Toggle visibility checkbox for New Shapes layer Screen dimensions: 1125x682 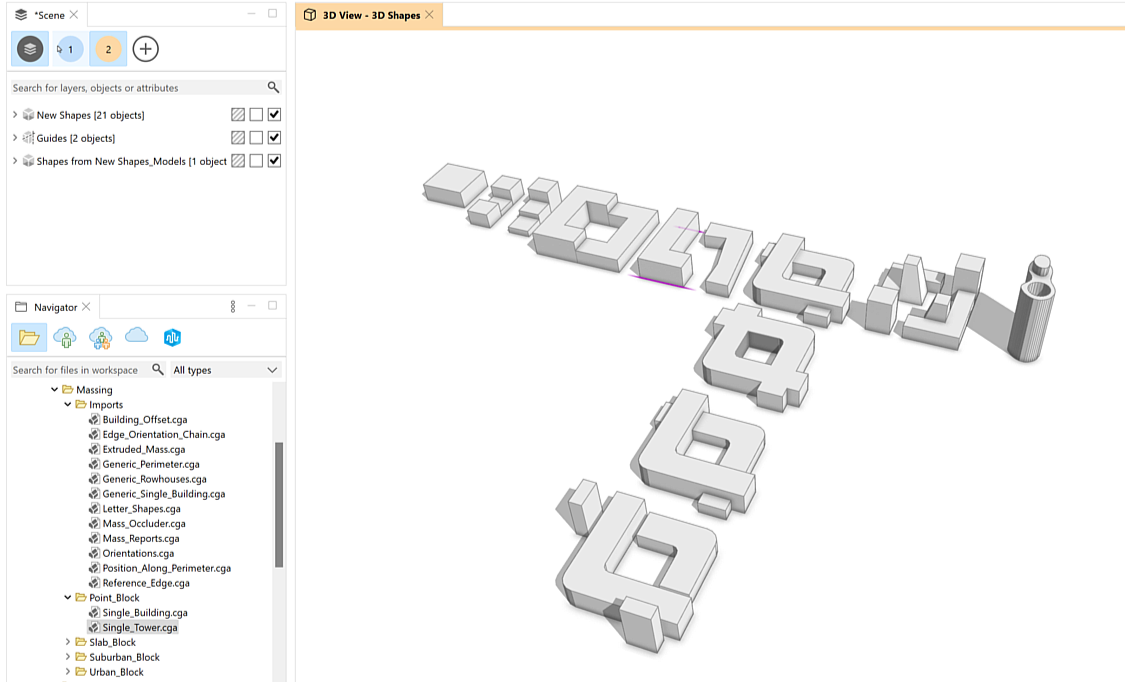pos(274,115)
